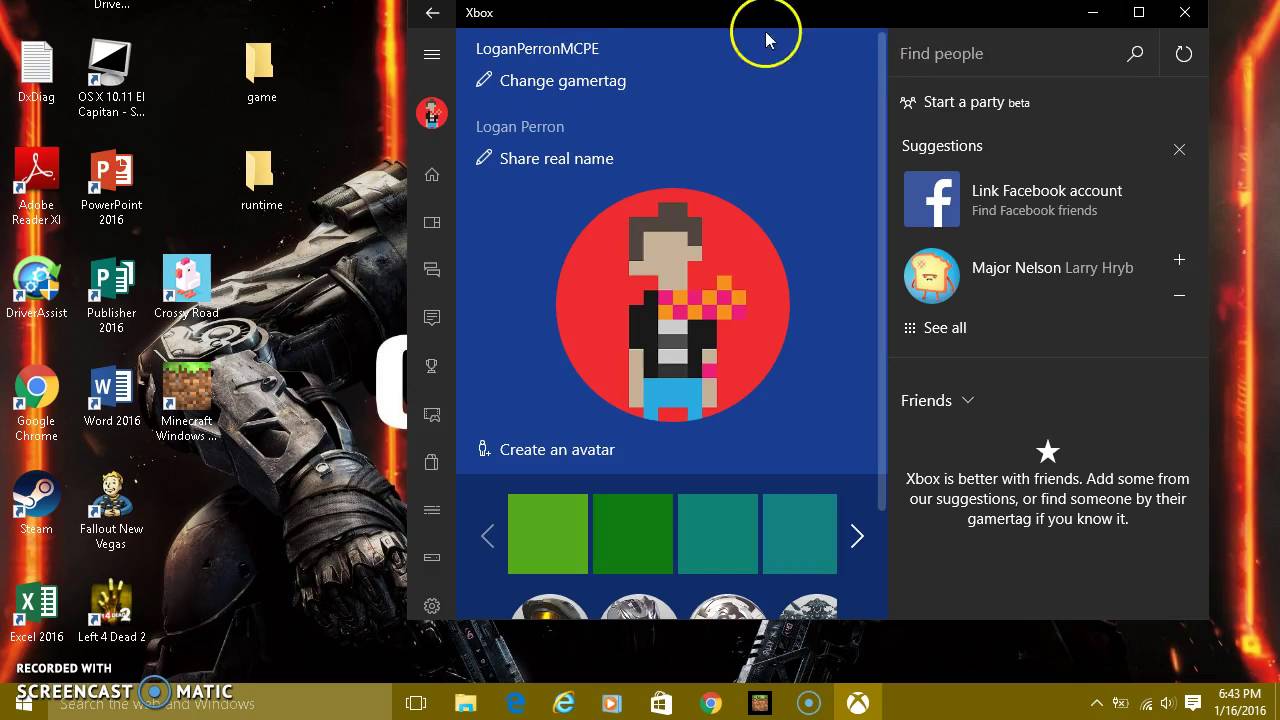This screenshot has width=1280, height=720.
Task: Open Task View from taskbar
Action: pyautogui.click(x=416, y=704)
